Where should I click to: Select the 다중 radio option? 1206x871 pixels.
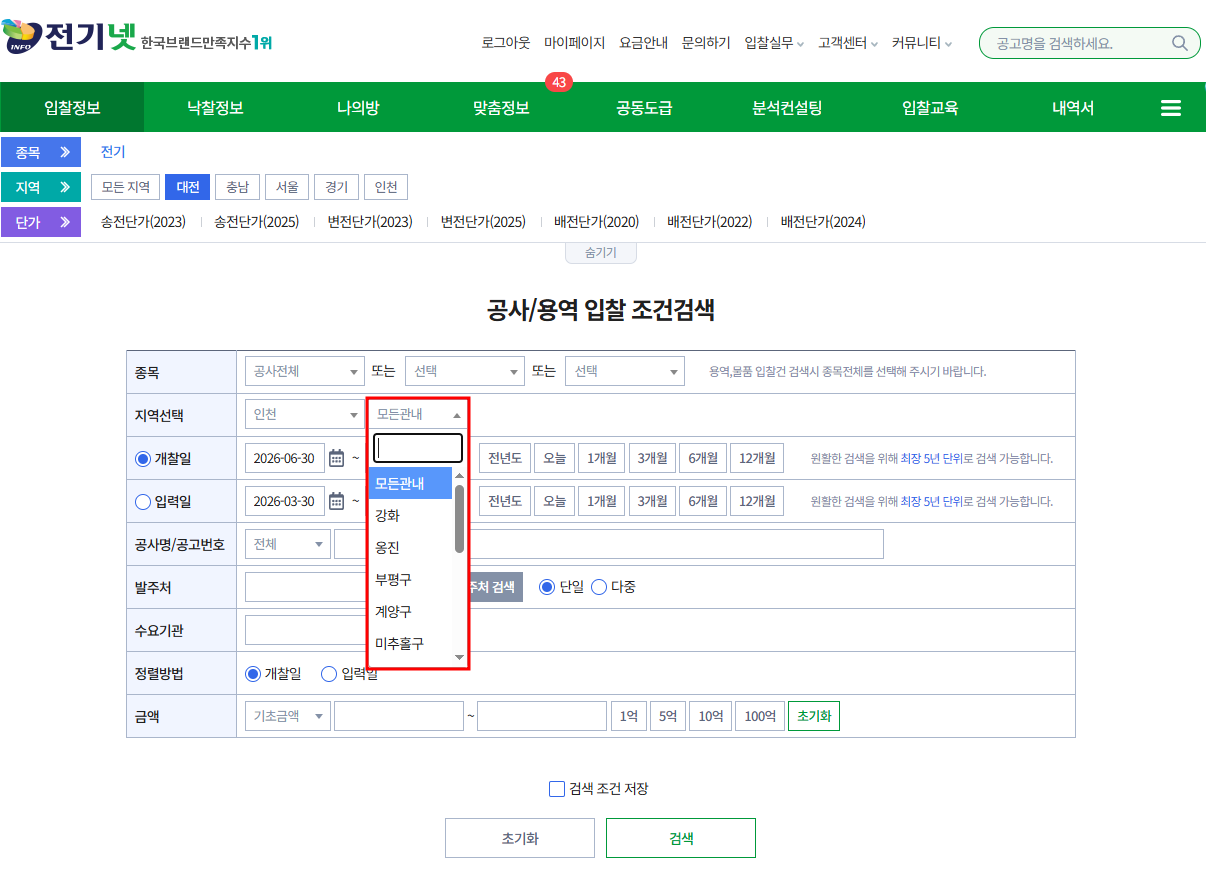pos(599,587)
